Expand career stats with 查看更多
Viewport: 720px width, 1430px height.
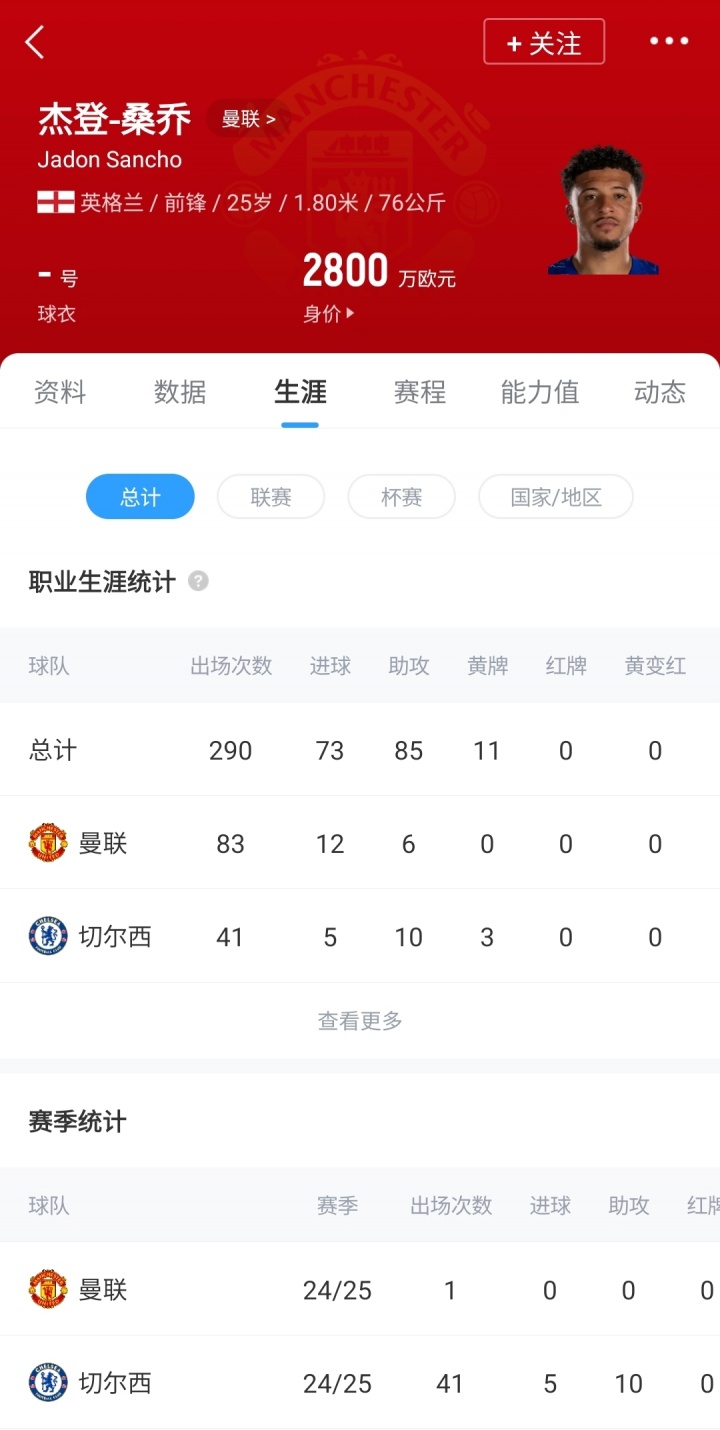pyautogui.click(x=360, y=1021)
